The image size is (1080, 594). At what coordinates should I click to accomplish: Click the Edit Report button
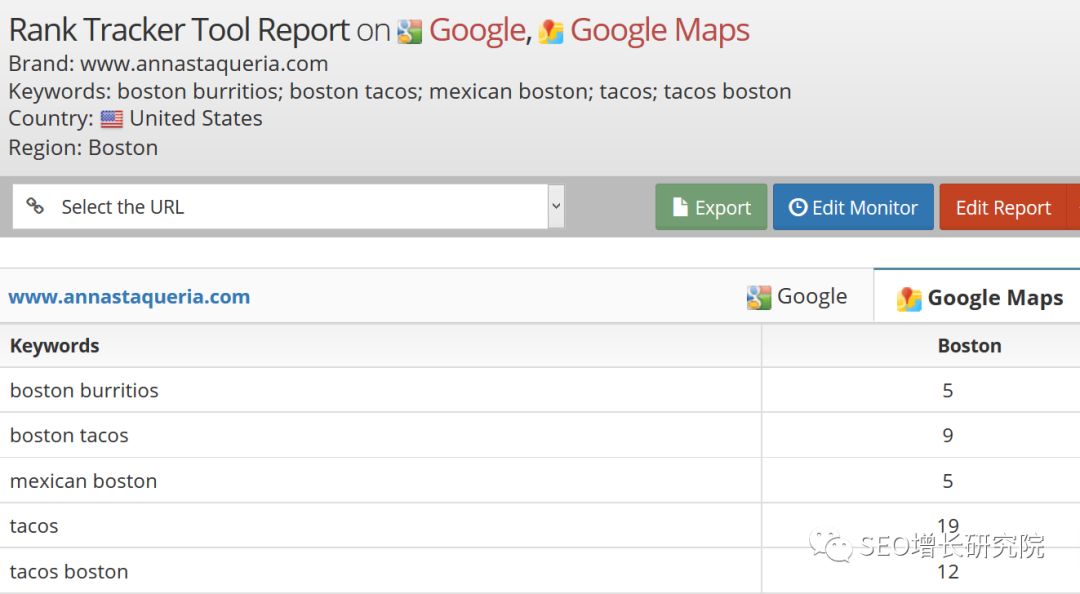1004,207
